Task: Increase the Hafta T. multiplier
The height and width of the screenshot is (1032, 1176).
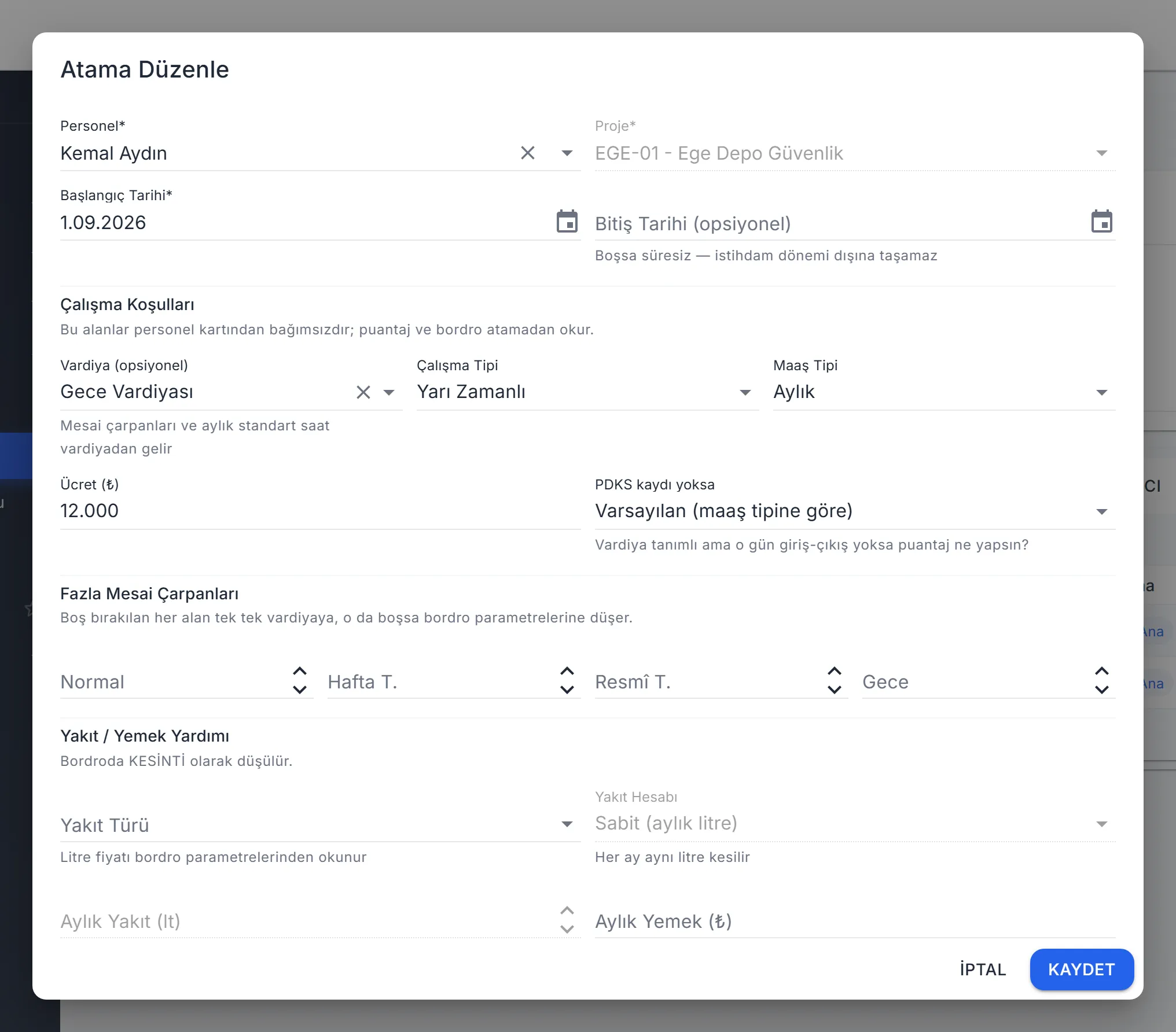Action: coord(567,672)
